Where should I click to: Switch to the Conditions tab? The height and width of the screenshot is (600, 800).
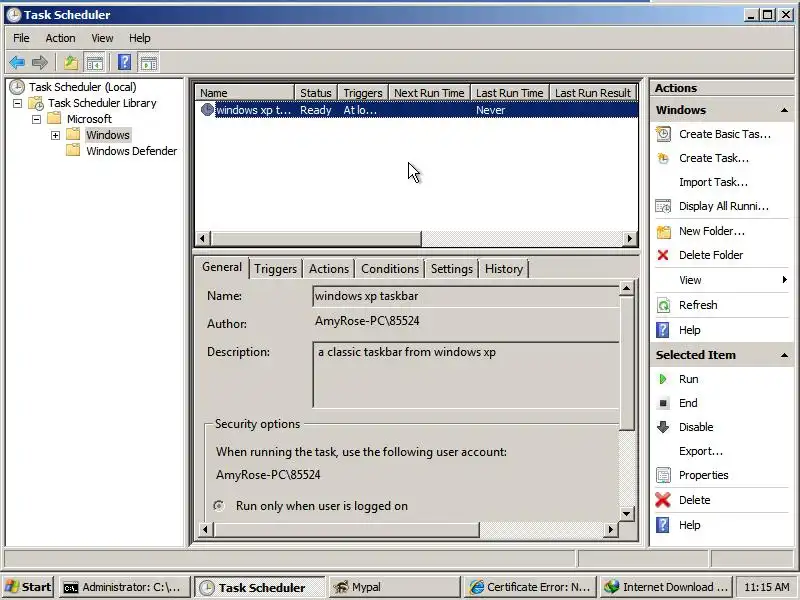(x=390, y=269)
